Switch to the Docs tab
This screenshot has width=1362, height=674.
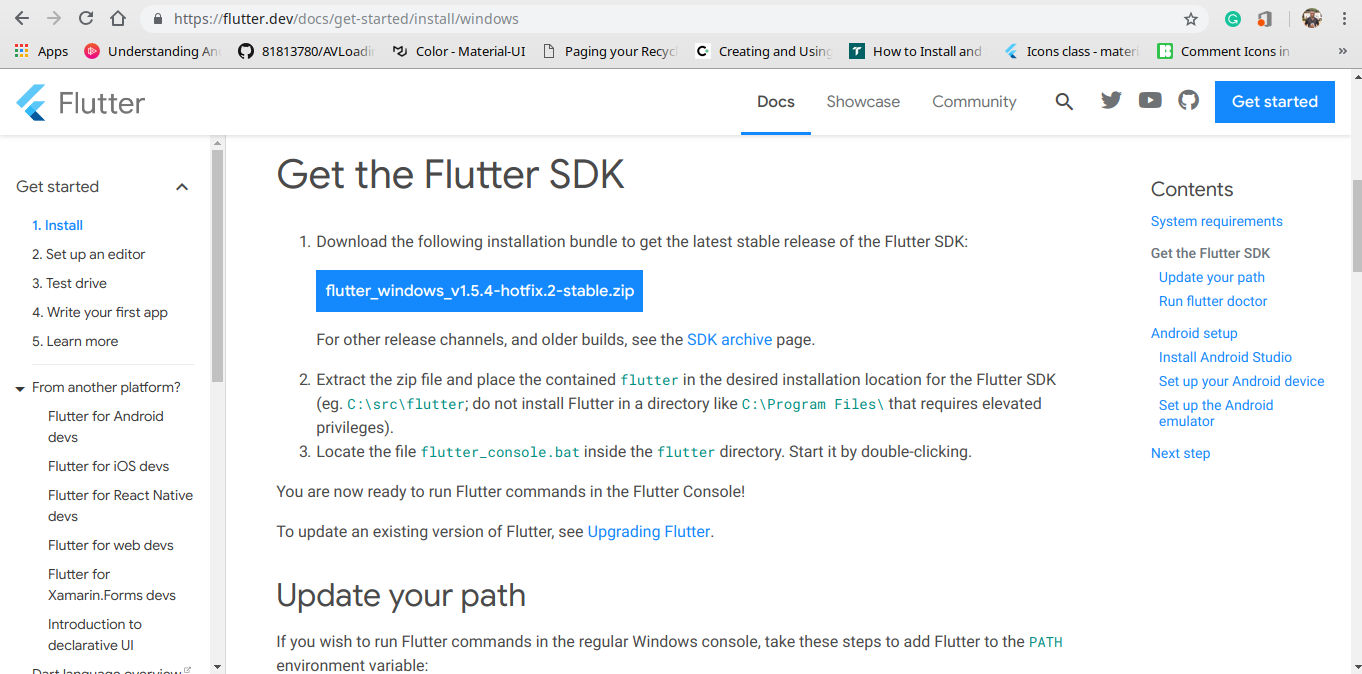point(776,102)
